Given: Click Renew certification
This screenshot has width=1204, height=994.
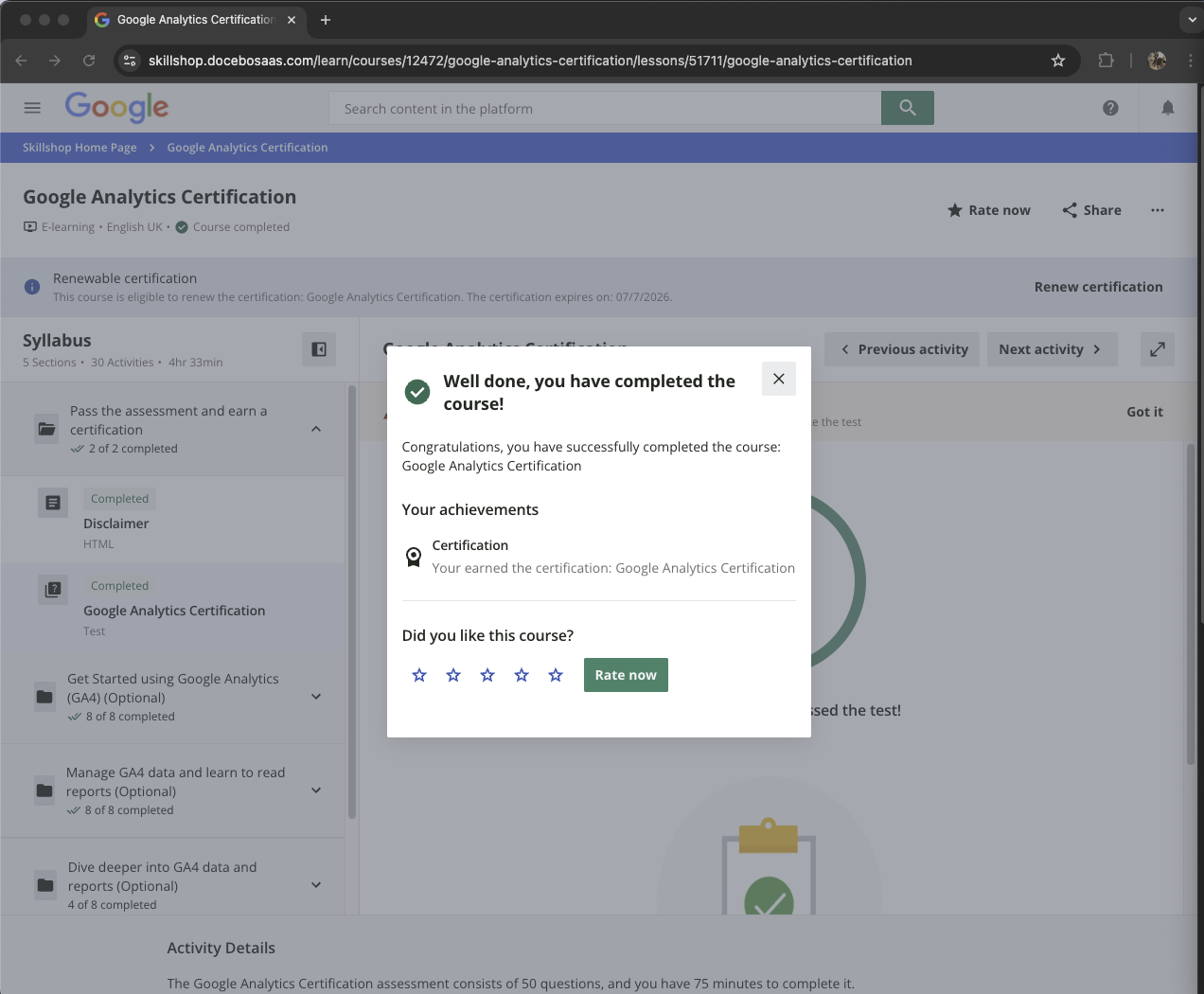Looking at the screenshot, I should (1098, 287).
